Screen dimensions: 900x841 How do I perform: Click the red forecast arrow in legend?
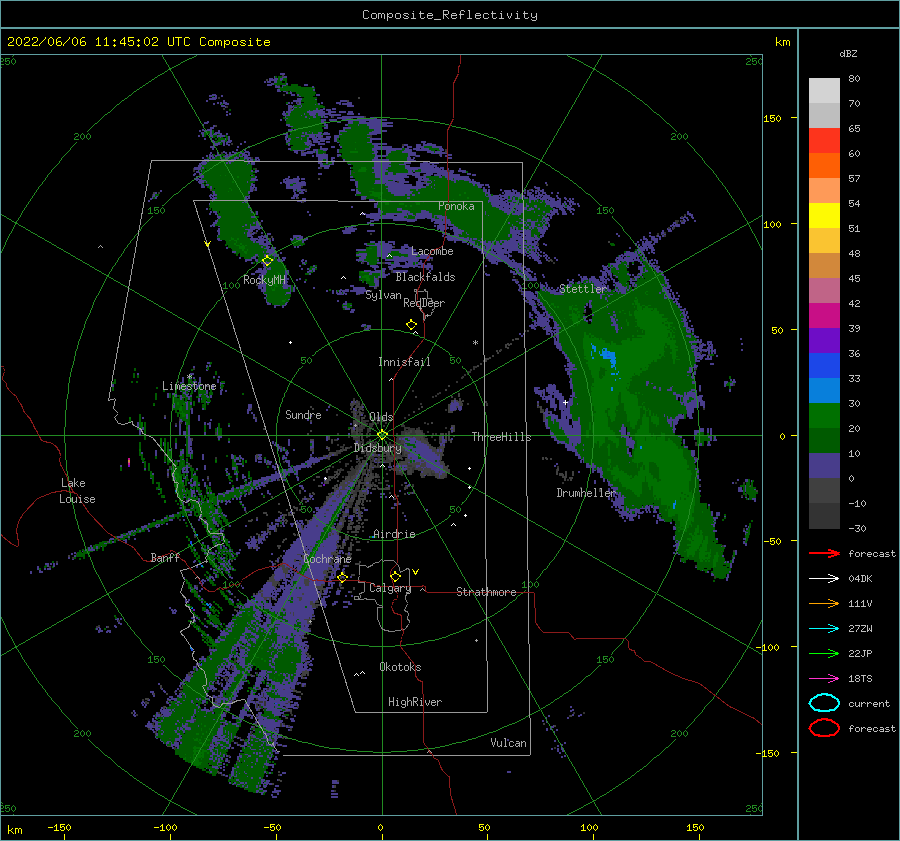(824, 553)
